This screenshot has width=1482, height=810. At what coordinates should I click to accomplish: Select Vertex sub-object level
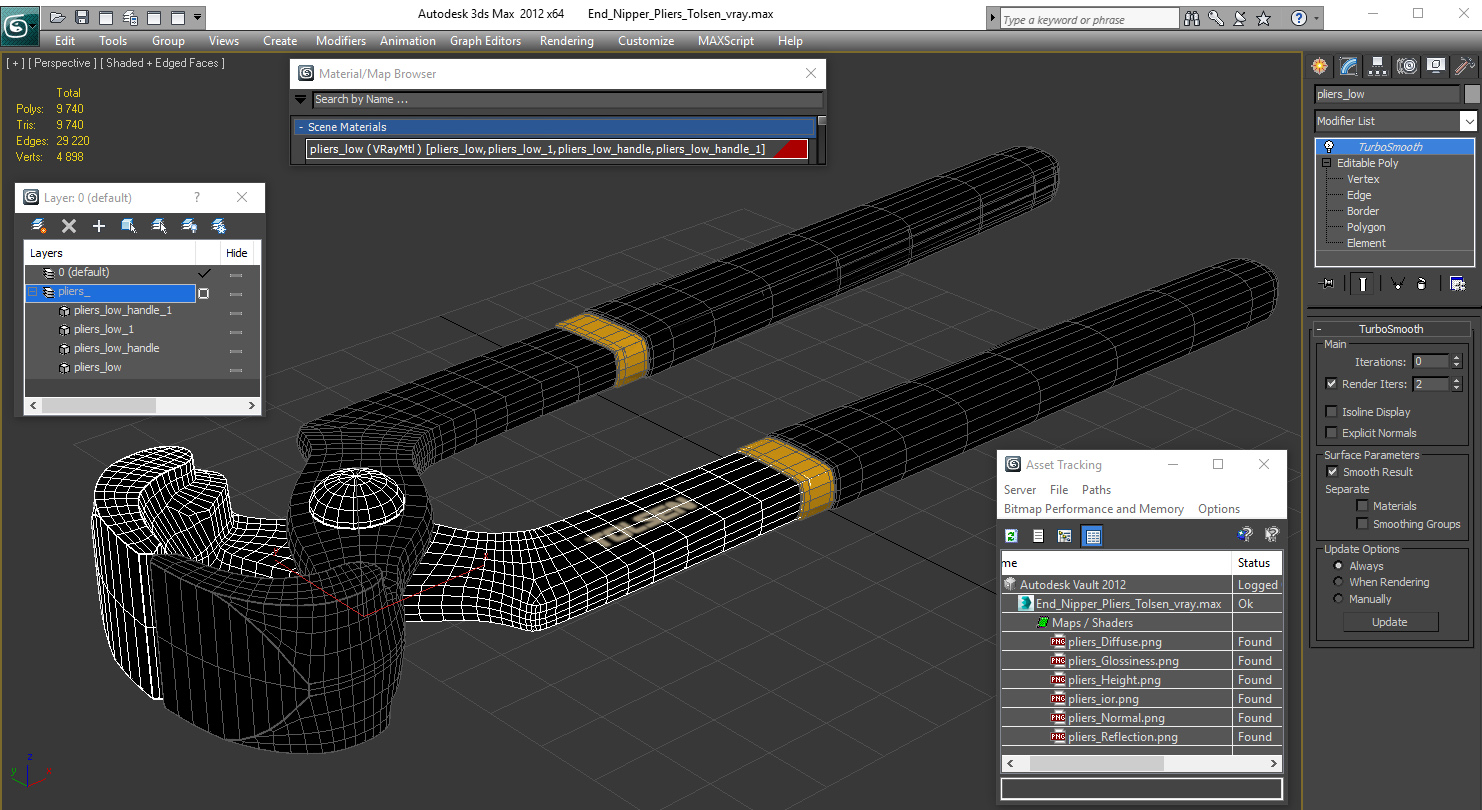click(x=1363, y=179)
